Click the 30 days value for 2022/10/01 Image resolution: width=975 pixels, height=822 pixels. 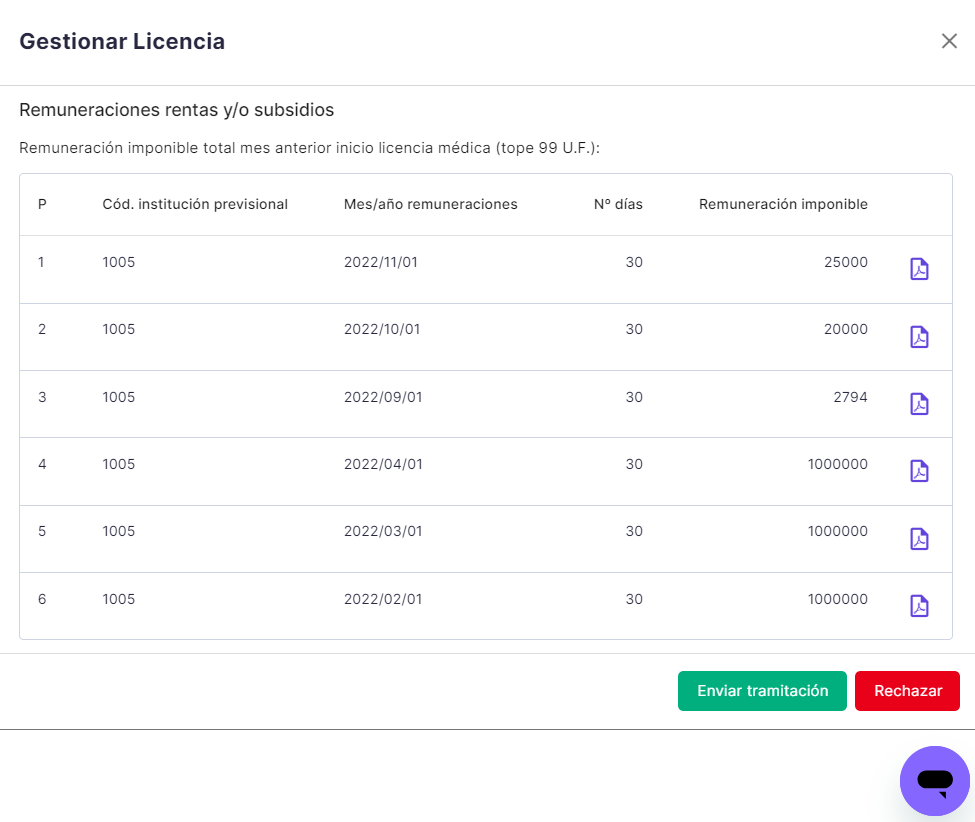click(634, 329)
